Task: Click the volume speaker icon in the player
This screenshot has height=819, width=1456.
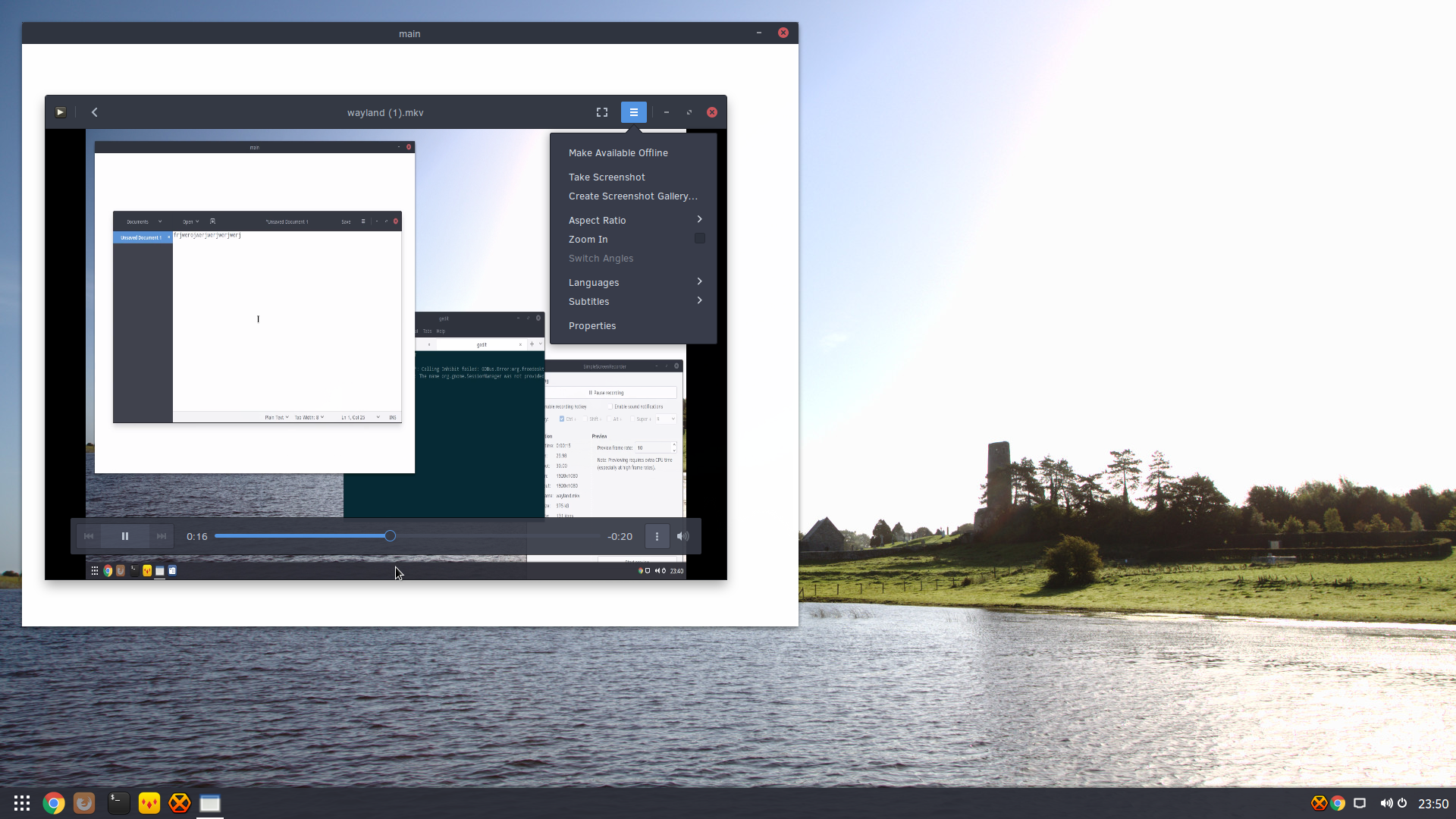Action: (x=683, y=536)
